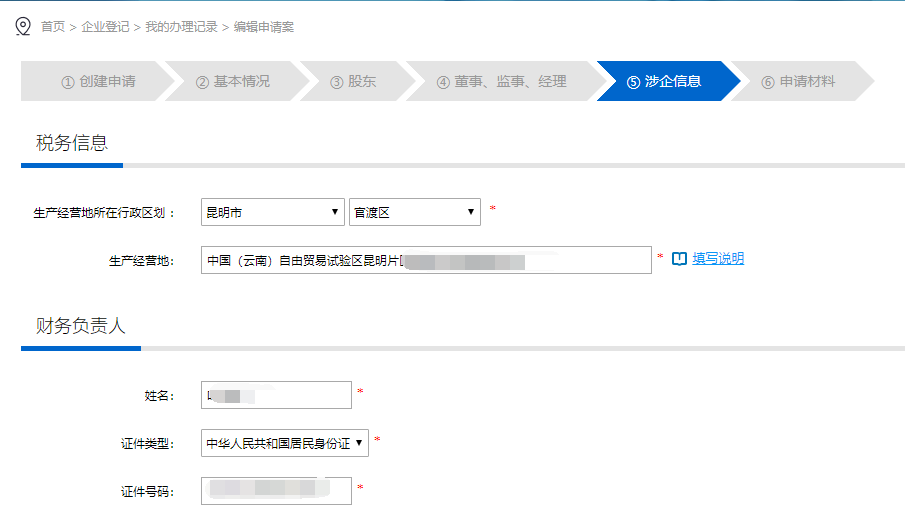The height and width of the screenshot is (507, 905).
Task: Click the 姓名 field label
Action: point(159,396)
